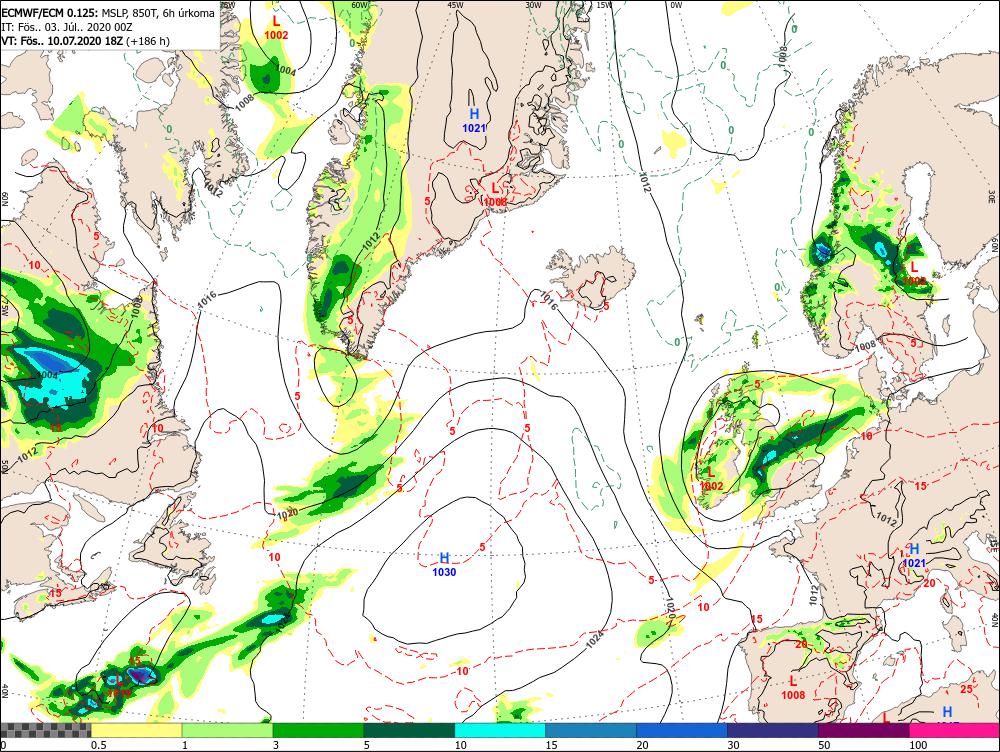Click the H 1021 high over the Alps
The image size is (1000, 752).
pos(915,555)
